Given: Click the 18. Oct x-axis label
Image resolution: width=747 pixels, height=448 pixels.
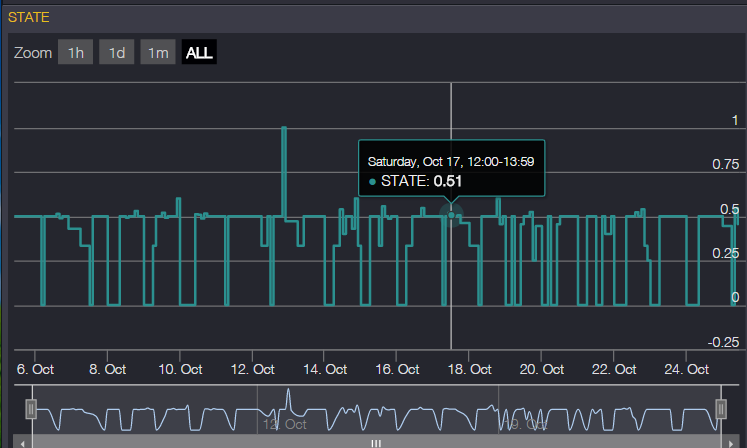Looking at the screenshot, I should (x=468, y=369).
